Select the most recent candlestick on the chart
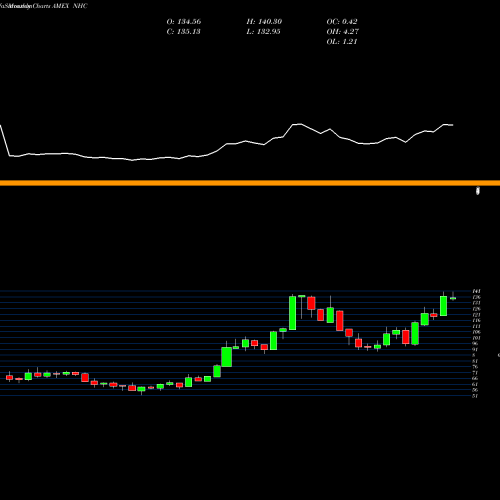 [x=453, y=298]
